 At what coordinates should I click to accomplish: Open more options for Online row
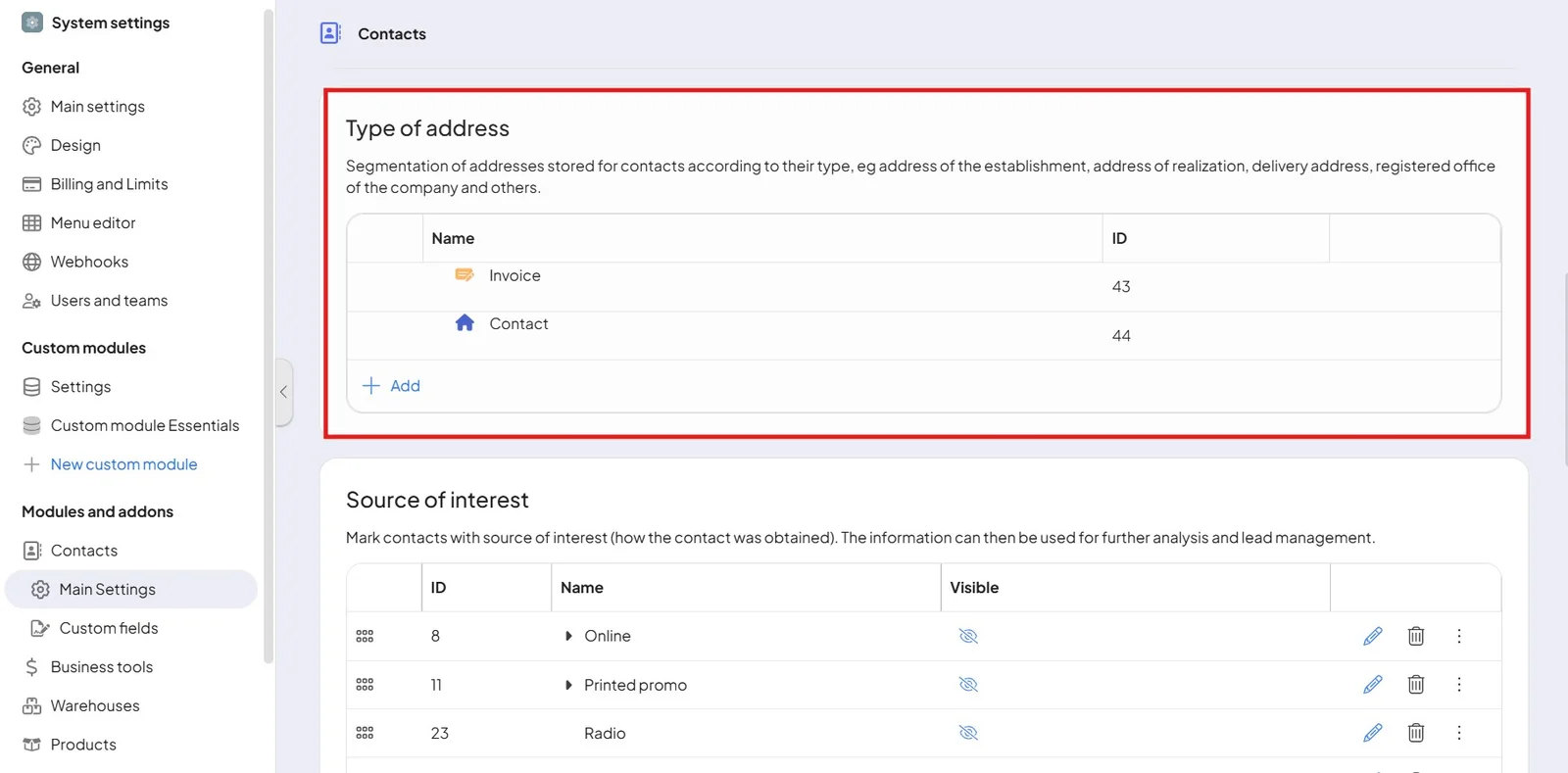[x=1459, y=636]
